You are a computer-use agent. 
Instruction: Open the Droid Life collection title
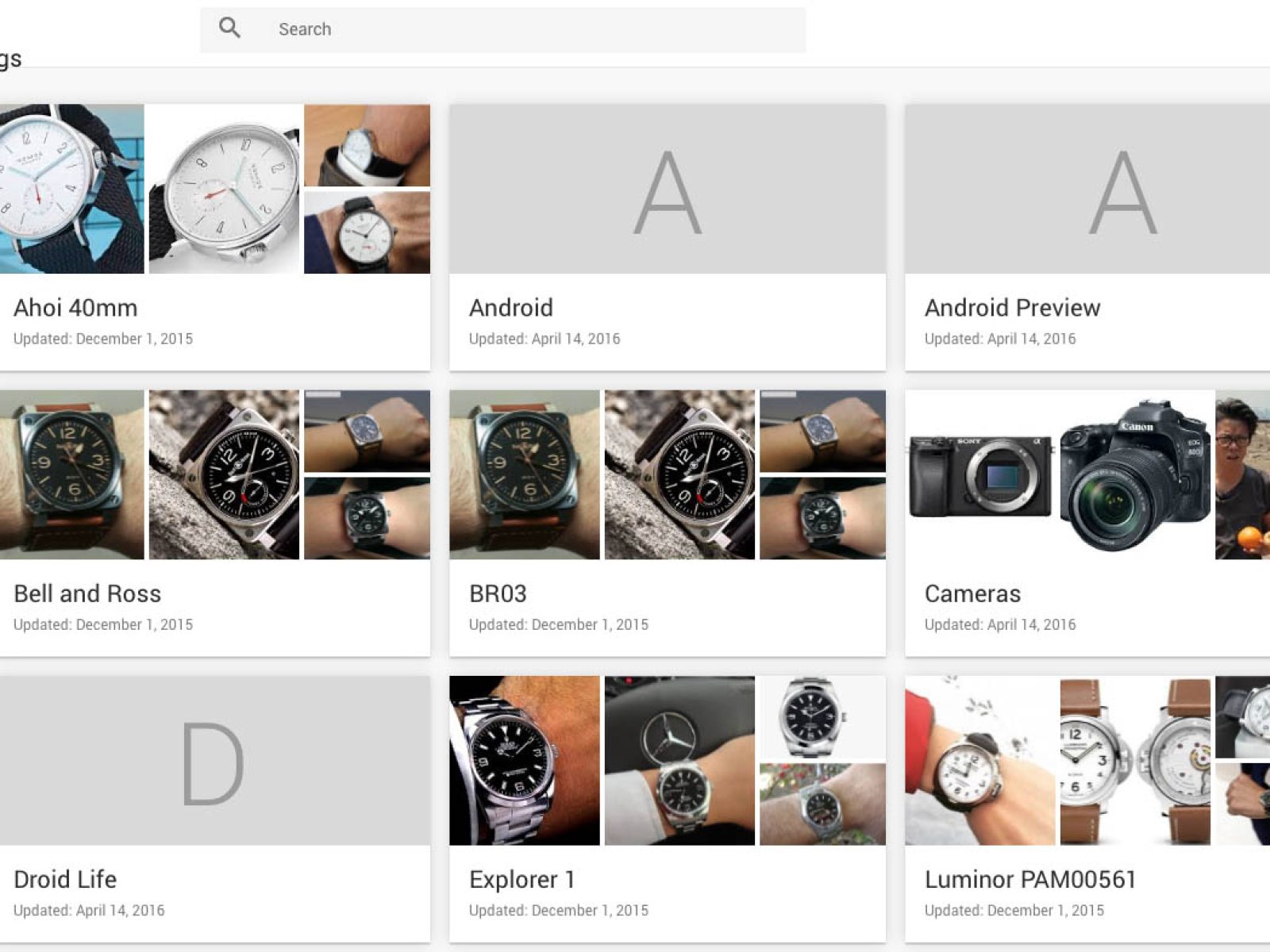(65, 879)
